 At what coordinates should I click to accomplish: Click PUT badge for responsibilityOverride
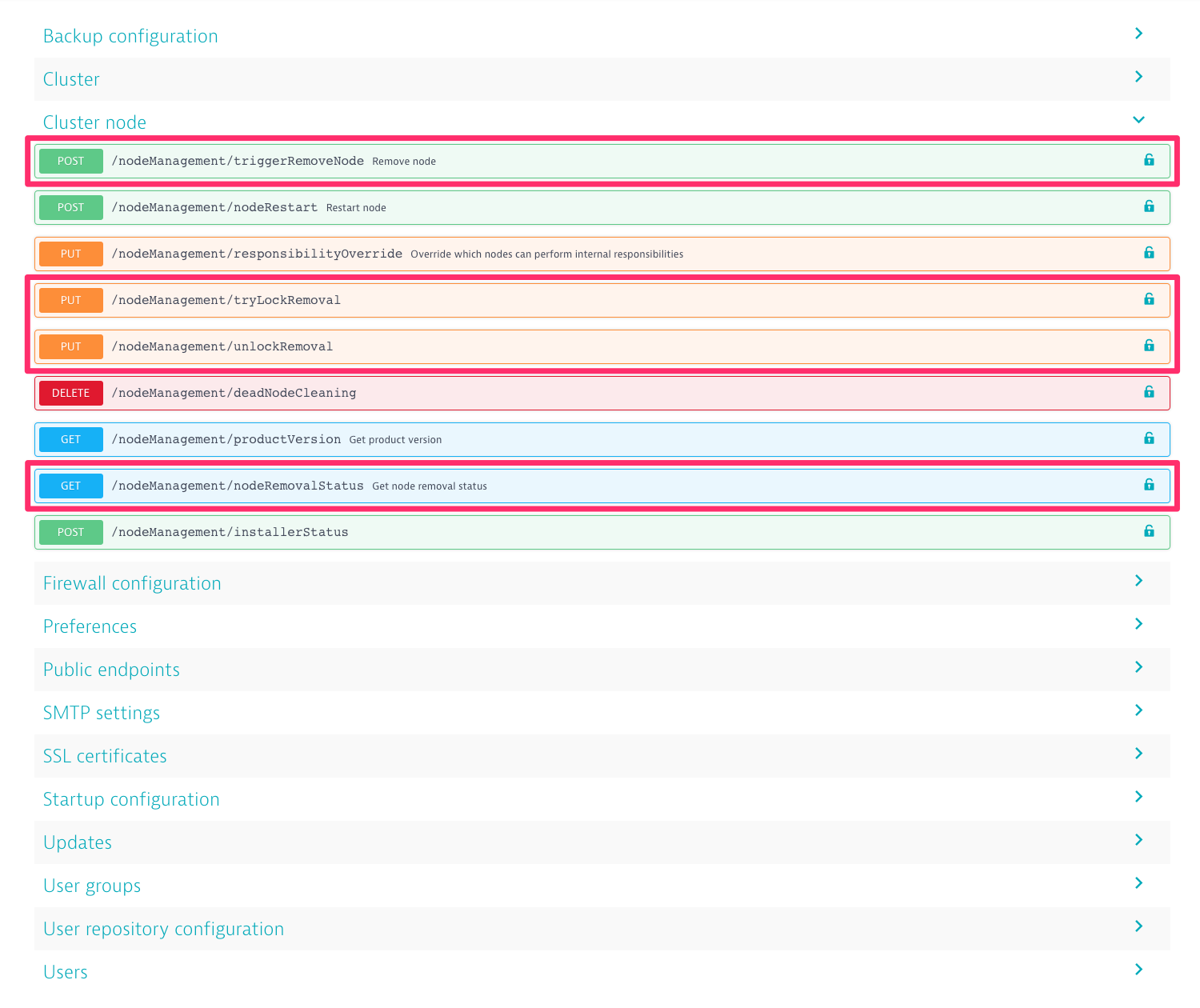(71, 254)
